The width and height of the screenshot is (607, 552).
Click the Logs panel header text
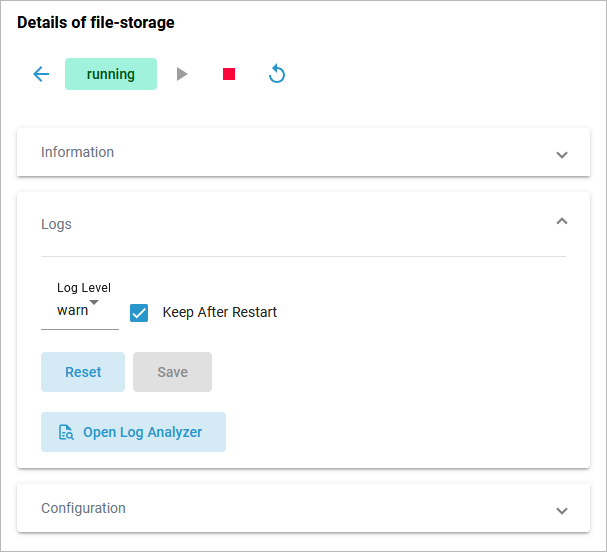(x=56, y=224)
